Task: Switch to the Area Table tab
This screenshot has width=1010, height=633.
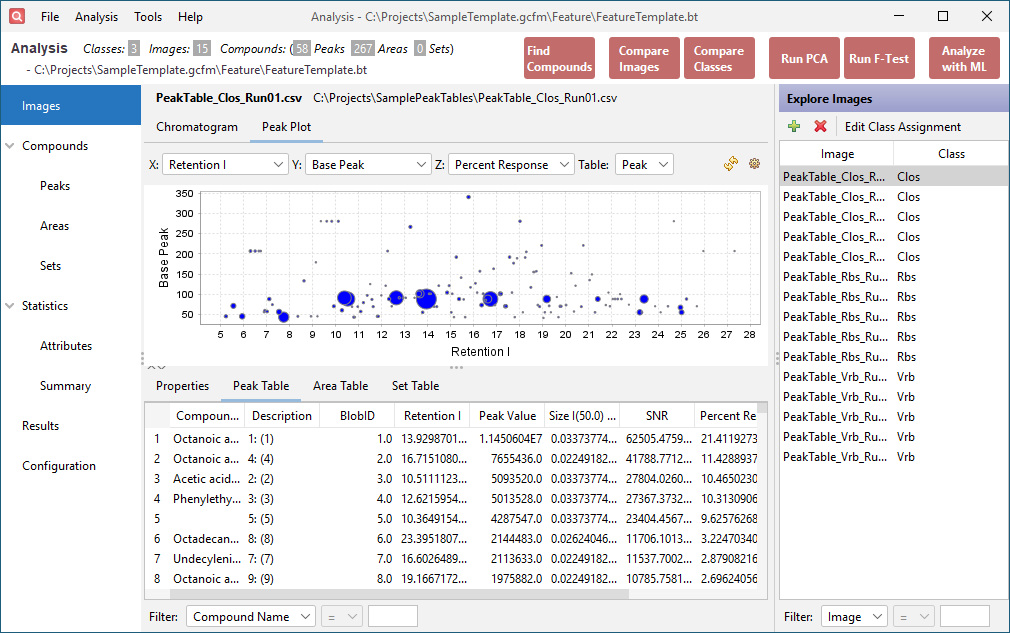Action: click(340, 386)
